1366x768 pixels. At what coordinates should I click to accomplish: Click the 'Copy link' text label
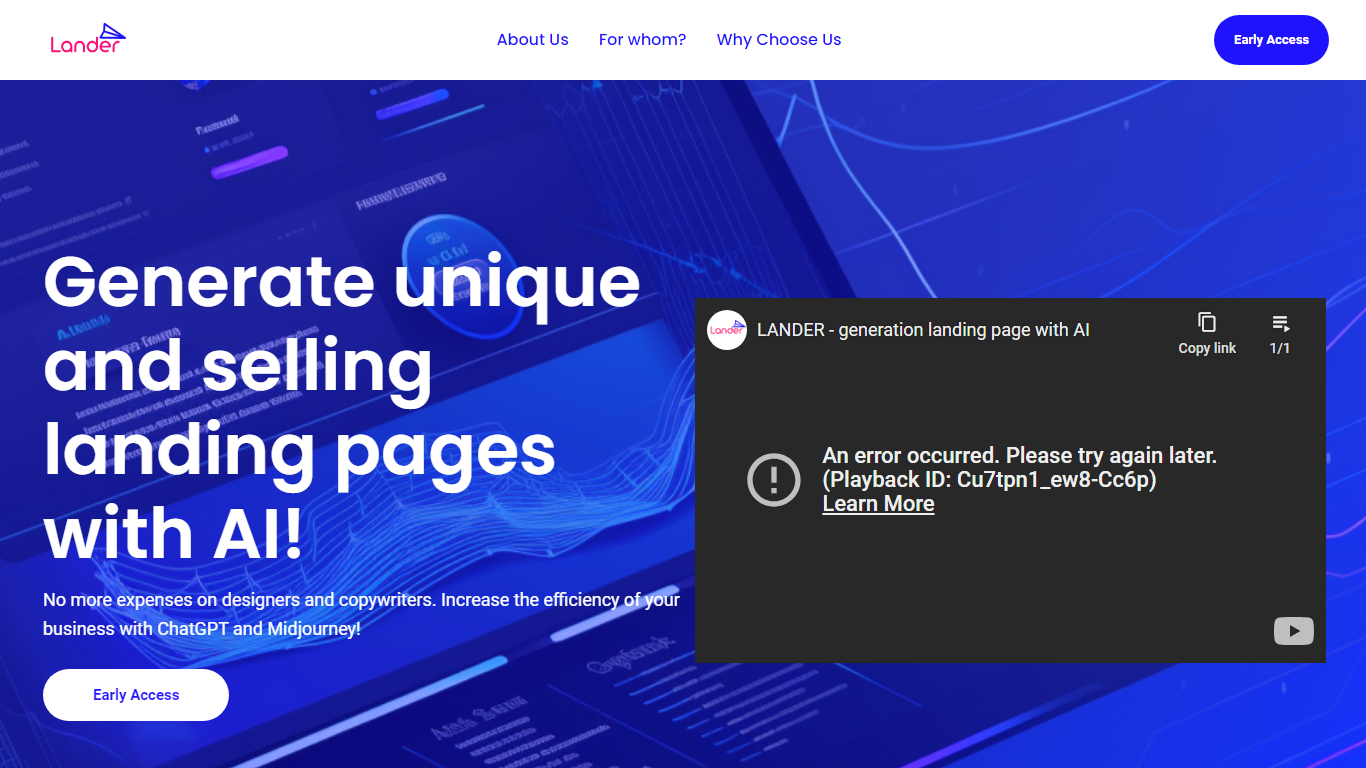tap(1207, 349)
